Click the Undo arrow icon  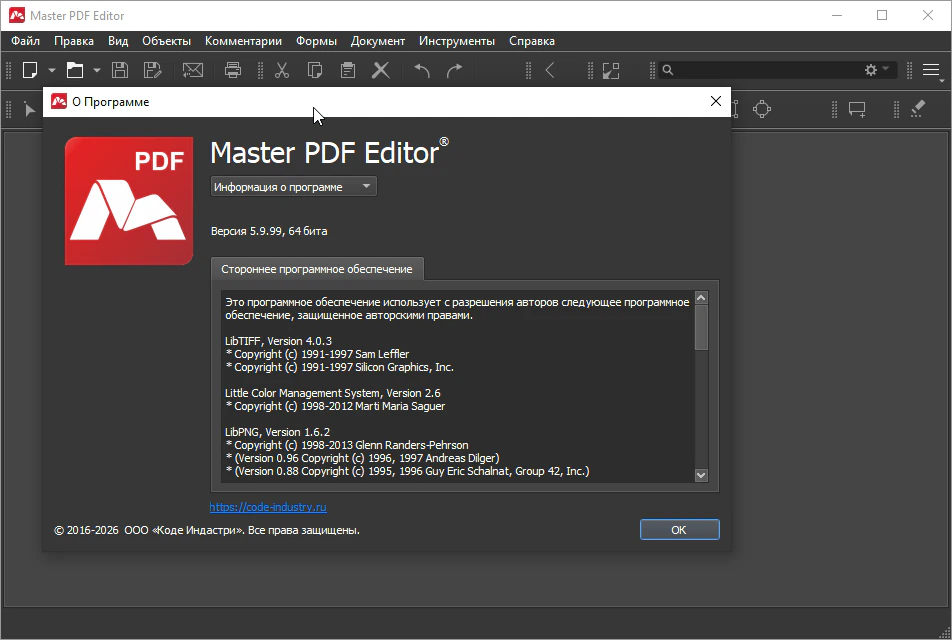(x=421, y=70)
